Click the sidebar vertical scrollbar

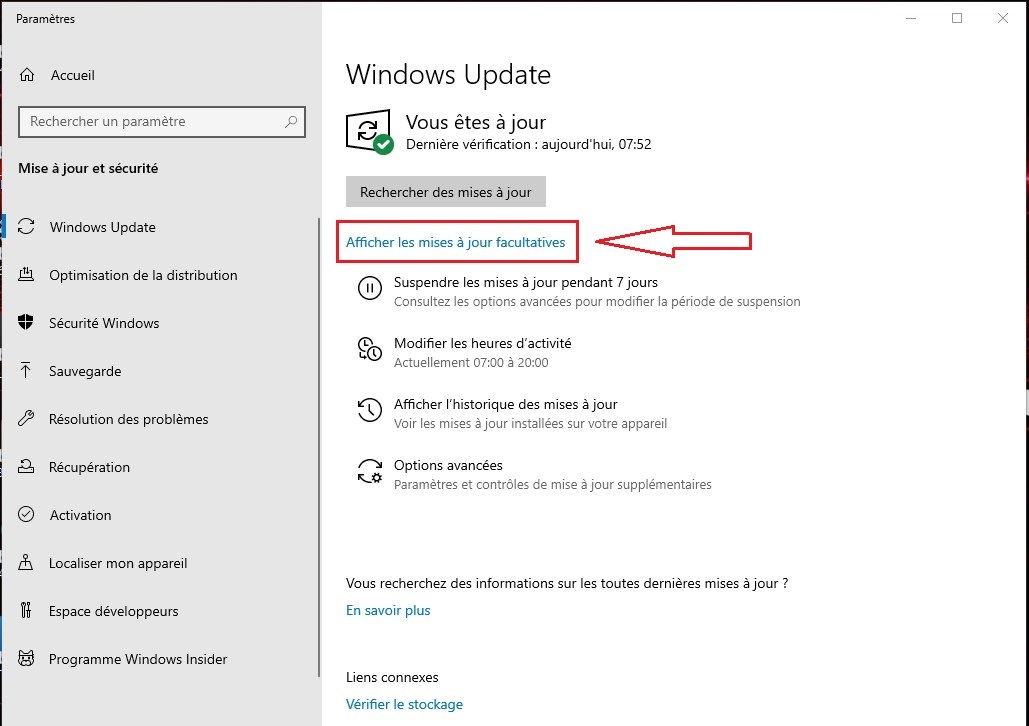(x=320, y=446)
